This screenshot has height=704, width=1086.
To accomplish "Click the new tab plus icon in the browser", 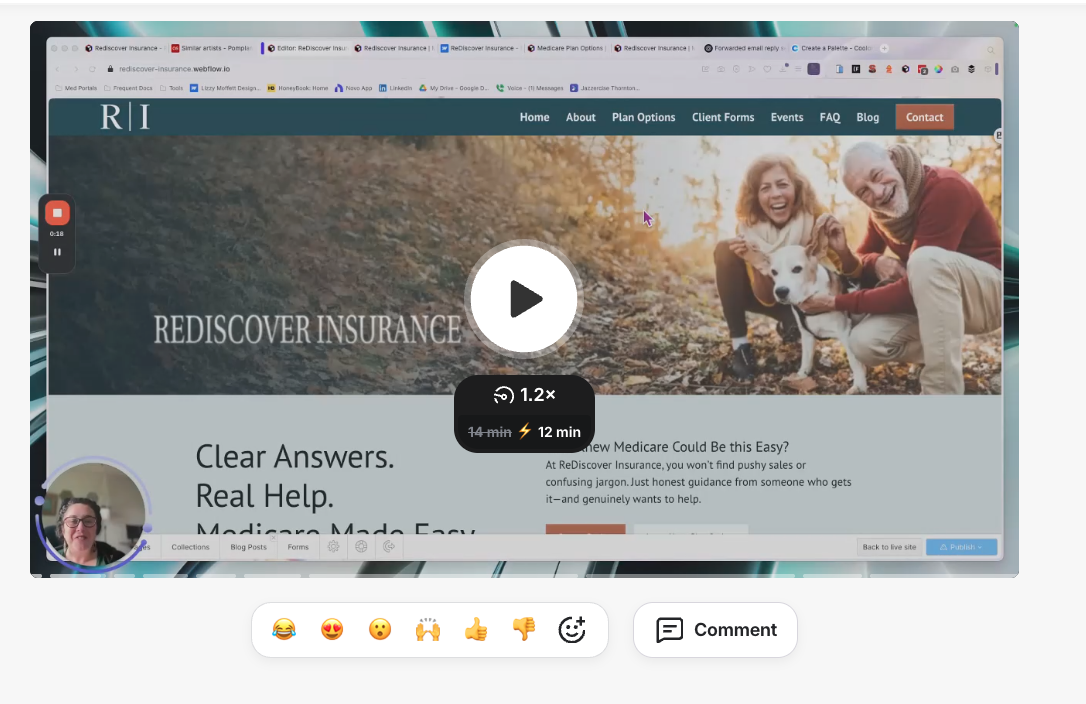I will click(884, 48).
